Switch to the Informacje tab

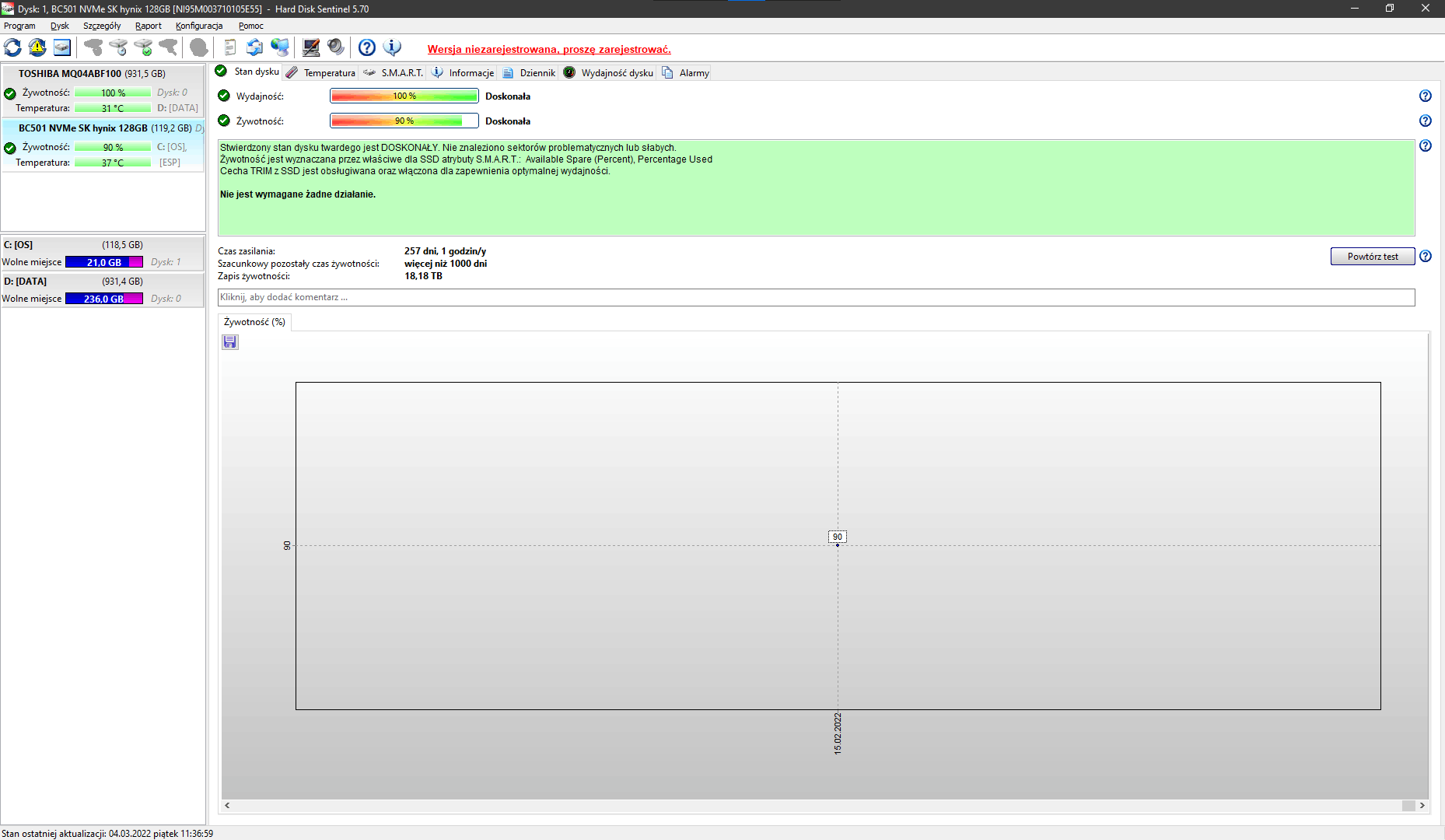pos(464,73)
